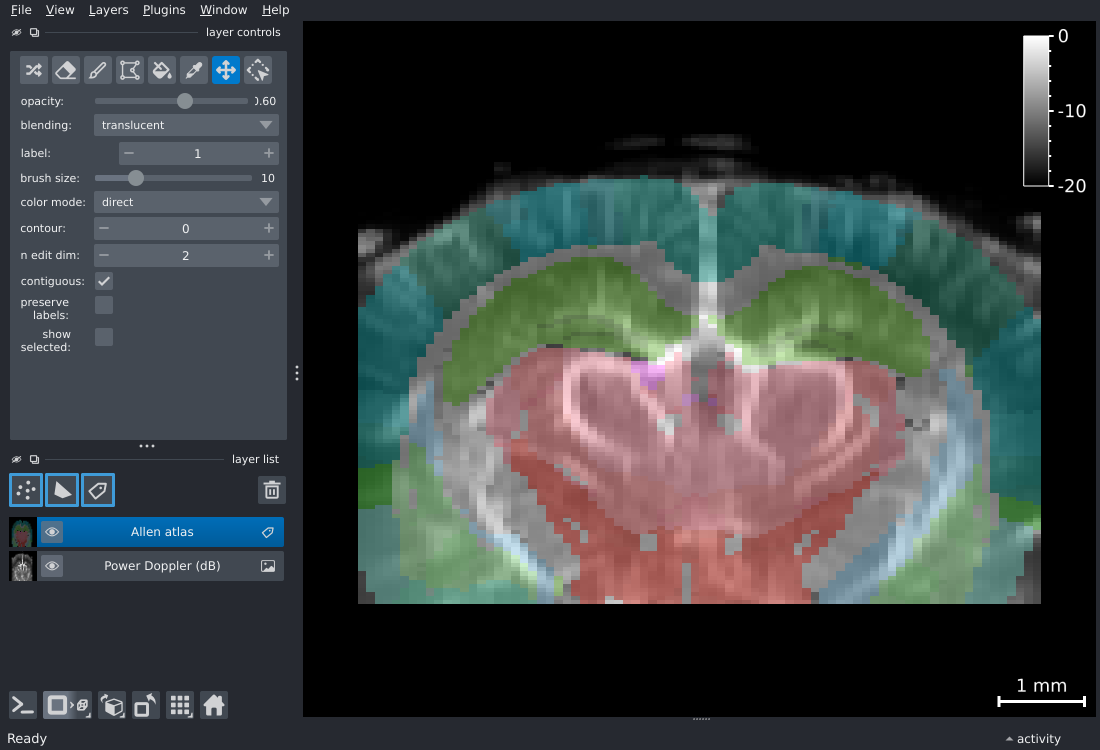The height and width of the screenshot is (750, 1100).
Task: Pick the color picker eyedropper tool
Action: [194, 70]
